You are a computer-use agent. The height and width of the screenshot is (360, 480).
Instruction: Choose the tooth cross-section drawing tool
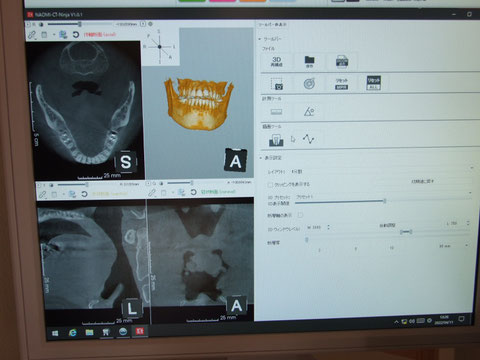pyautogui.click(x=276, y=140)
